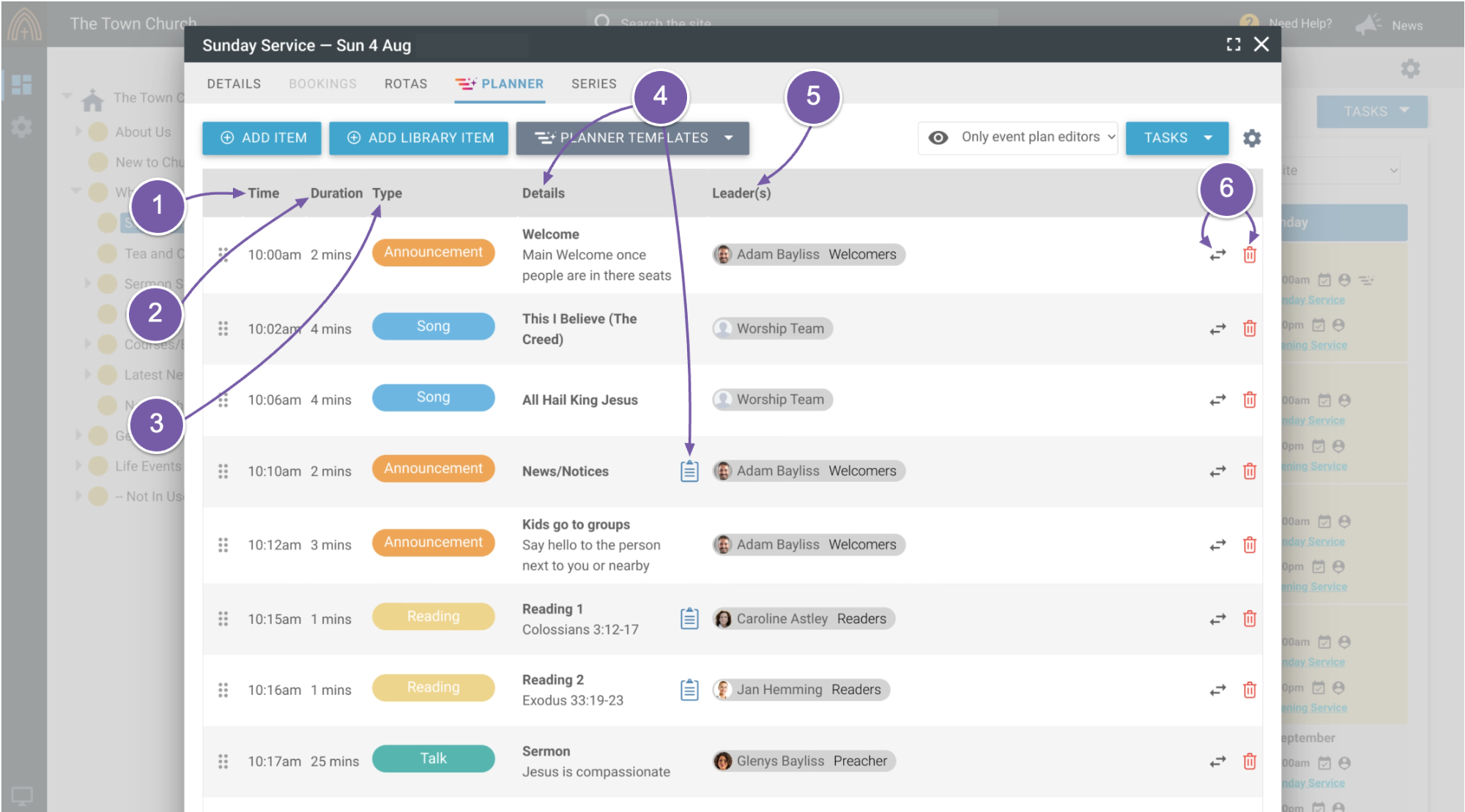The image size is (1465, 812).
Task: Expand the Sermon tree node
Action: (87, 283)
